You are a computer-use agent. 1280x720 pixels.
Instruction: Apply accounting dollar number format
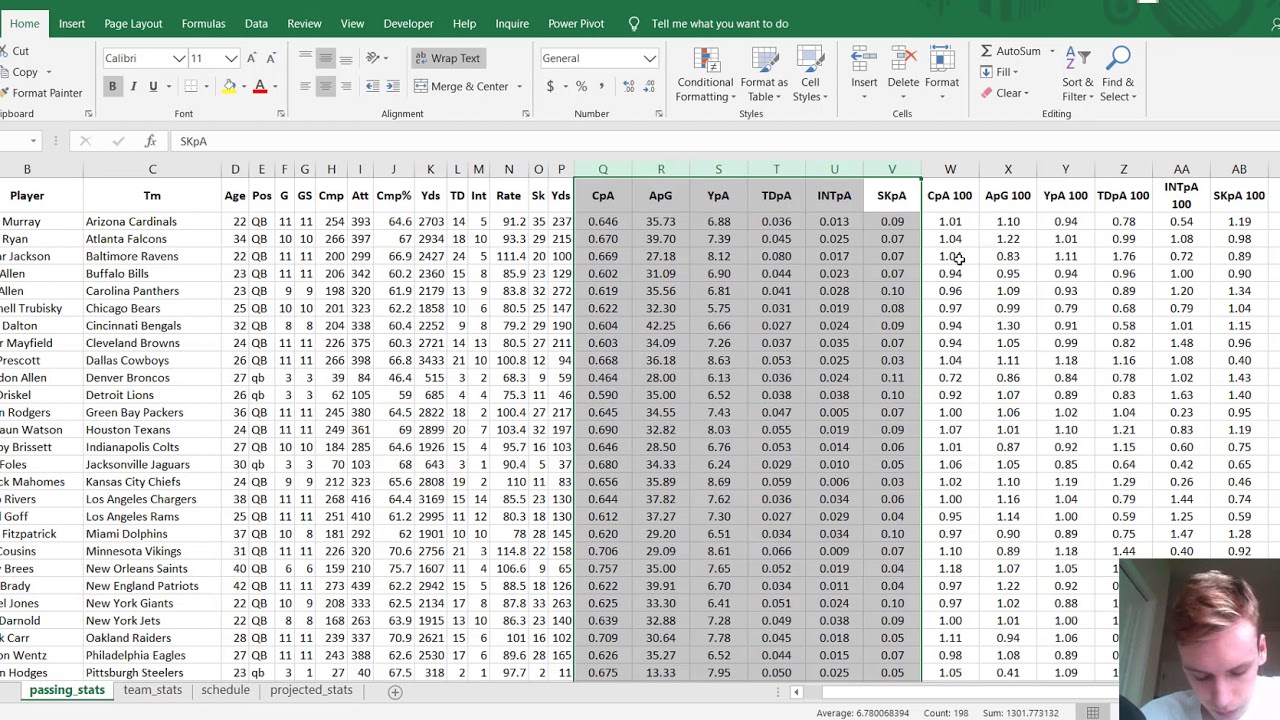tap(550, 87)
